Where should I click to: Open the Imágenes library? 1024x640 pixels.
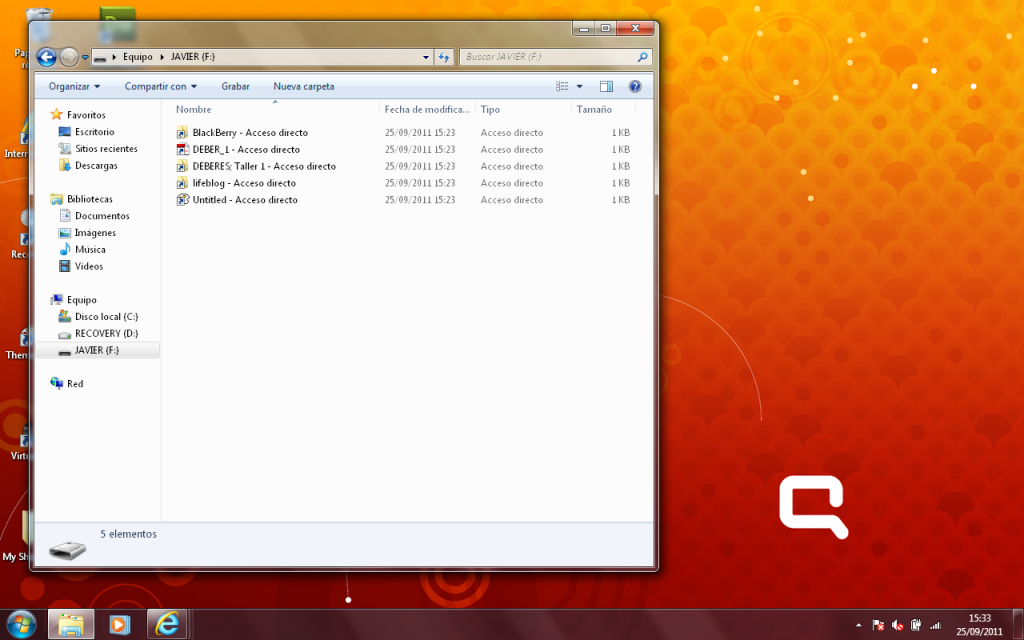[95, 233]
